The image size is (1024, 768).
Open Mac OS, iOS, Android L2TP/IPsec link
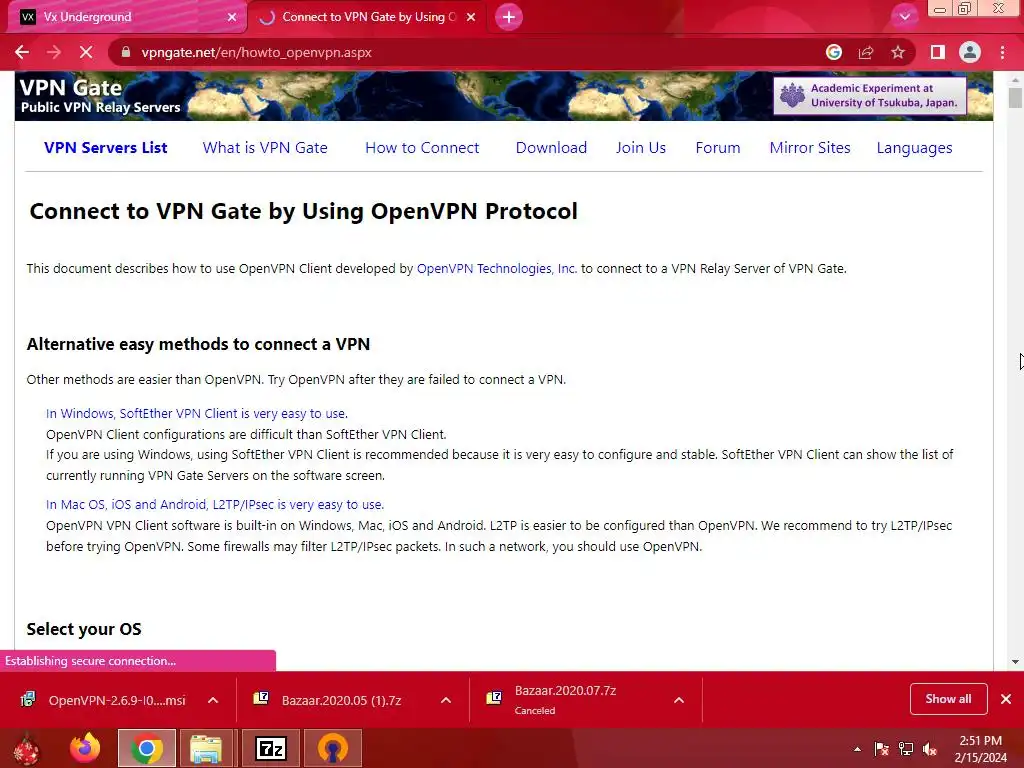(215, 504)
